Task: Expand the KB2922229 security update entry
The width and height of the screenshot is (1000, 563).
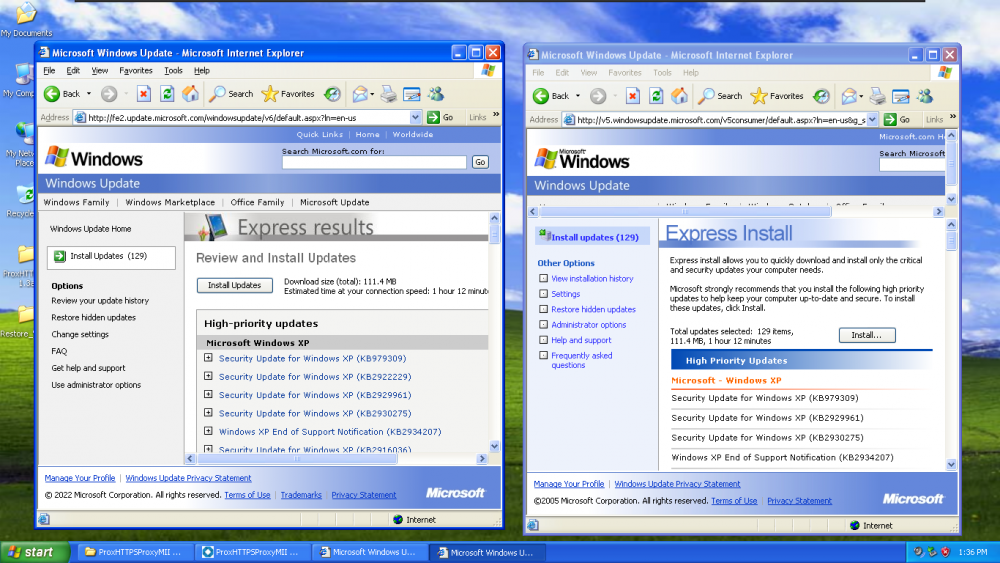Action: click(x=208, y=377)
